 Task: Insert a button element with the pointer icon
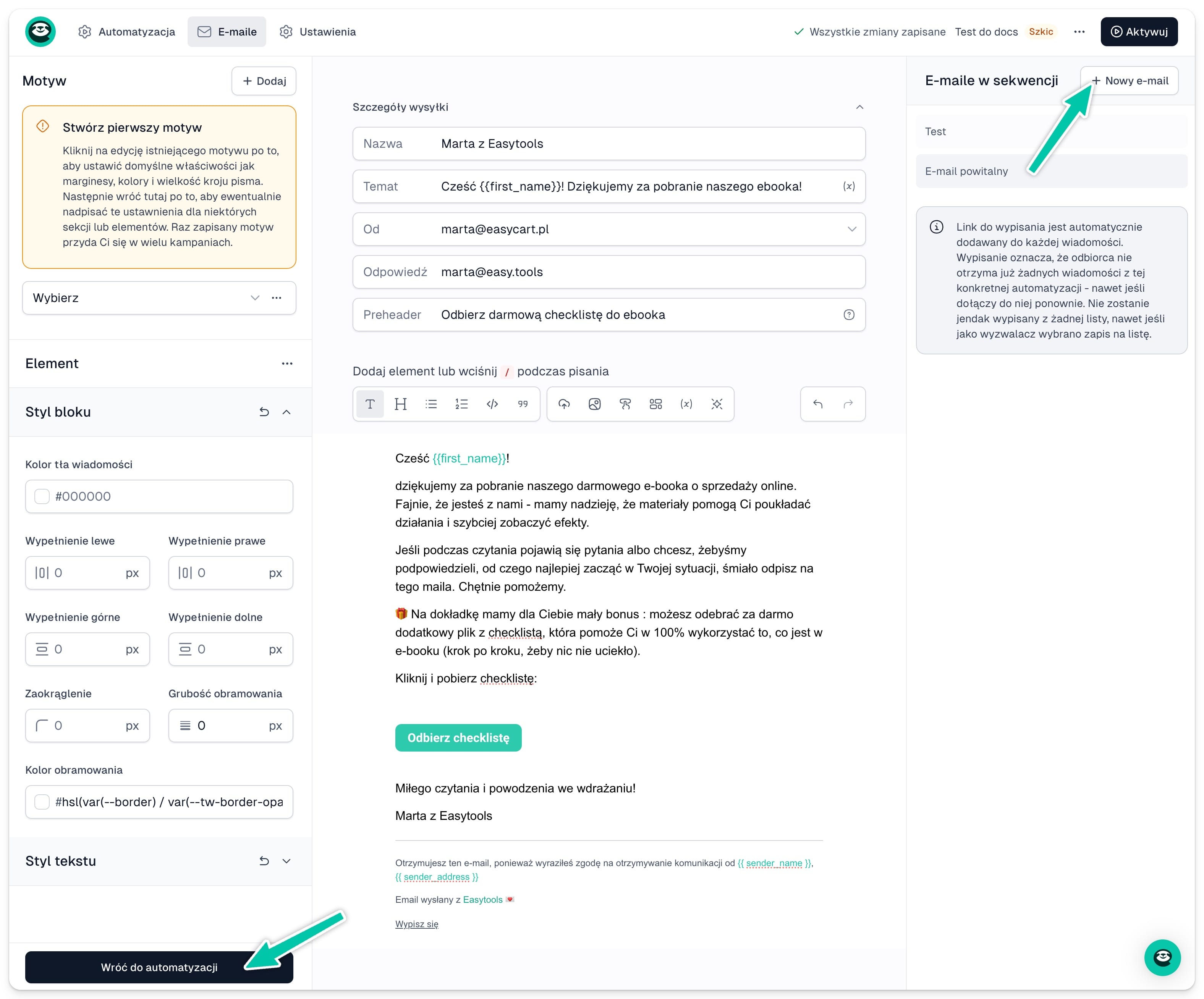click(625, 404)
